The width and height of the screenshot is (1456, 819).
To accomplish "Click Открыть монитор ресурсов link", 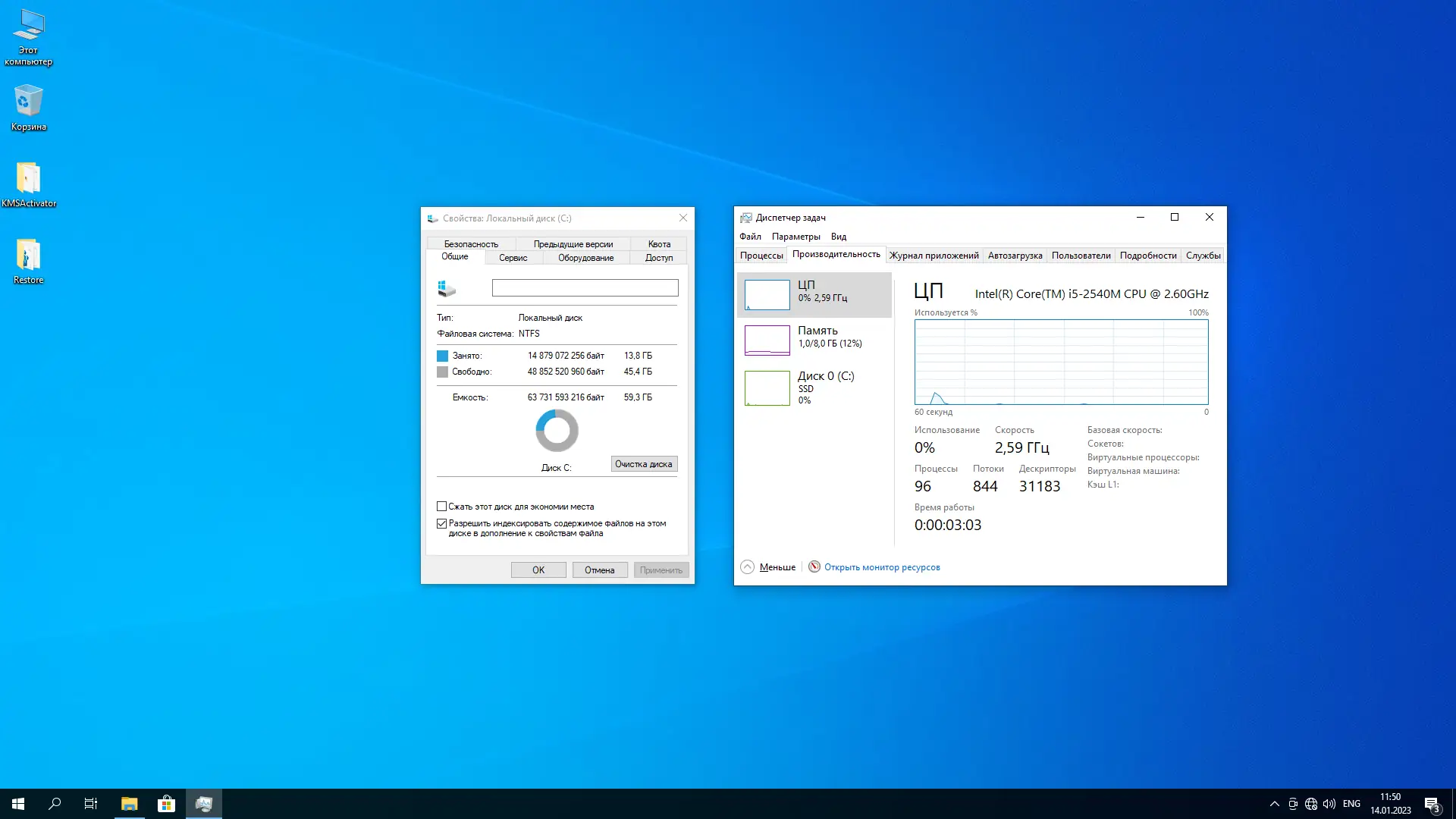I will click(x=881, y=567).
